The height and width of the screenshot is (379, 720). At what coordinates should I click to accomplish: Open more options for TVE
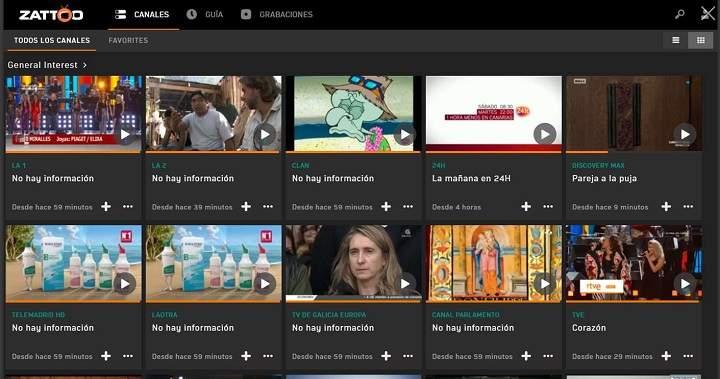click(x=688, y=356)
